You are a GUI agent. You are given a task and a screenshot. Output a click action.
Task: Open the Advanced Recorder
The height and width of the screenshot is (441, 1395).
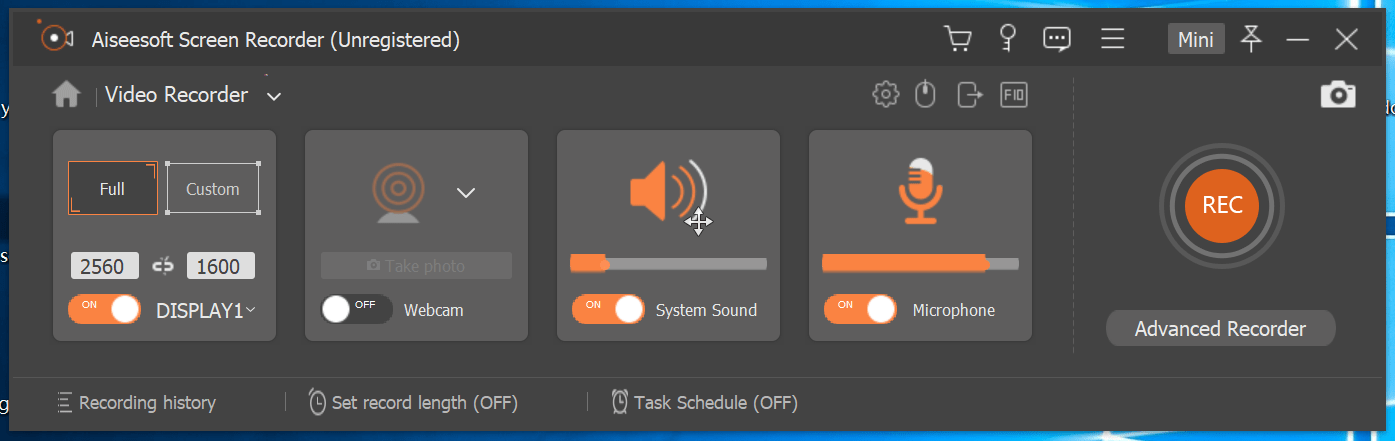click(1220, 329)
